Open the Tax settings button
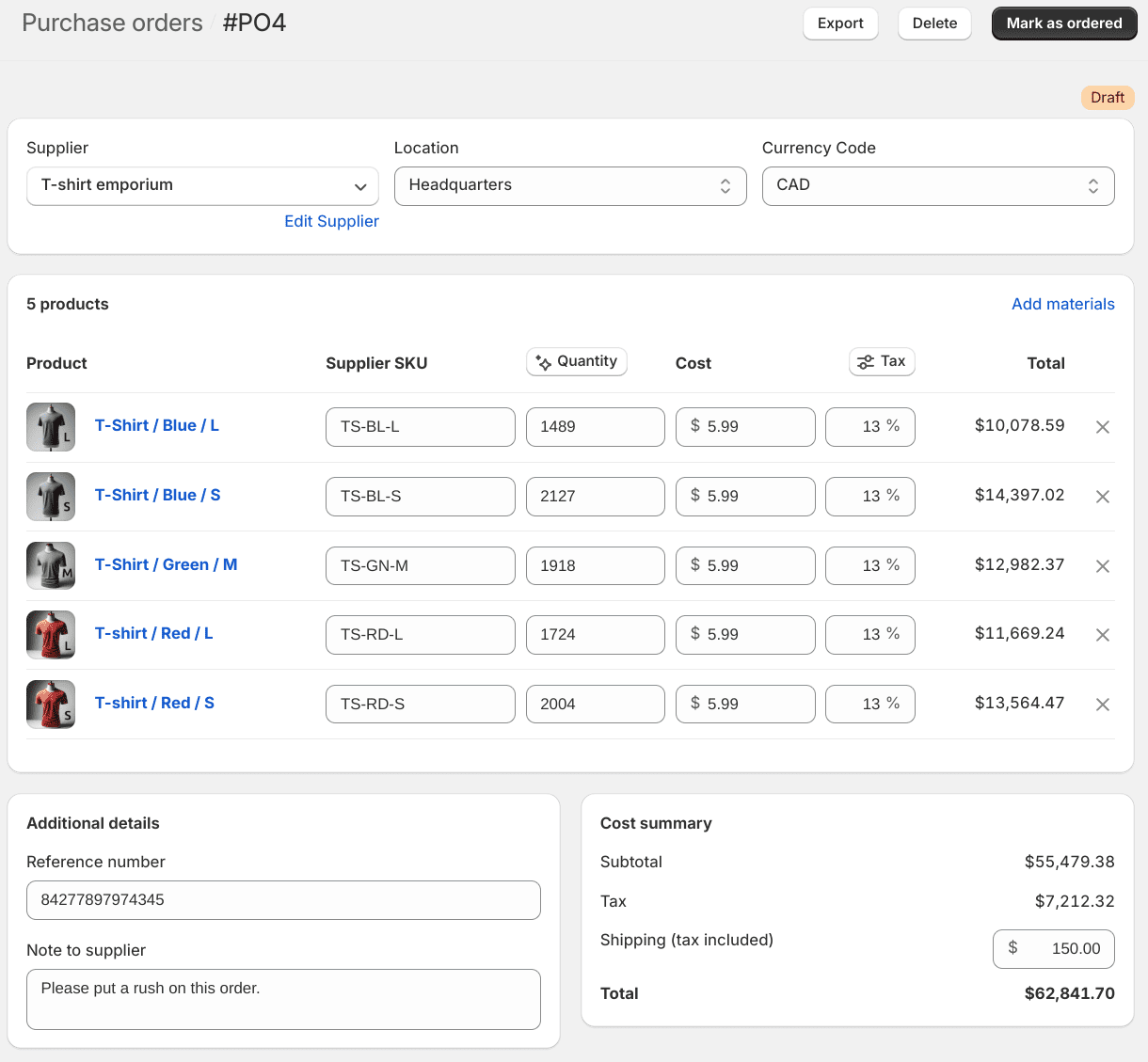 (x=882, y=361)
